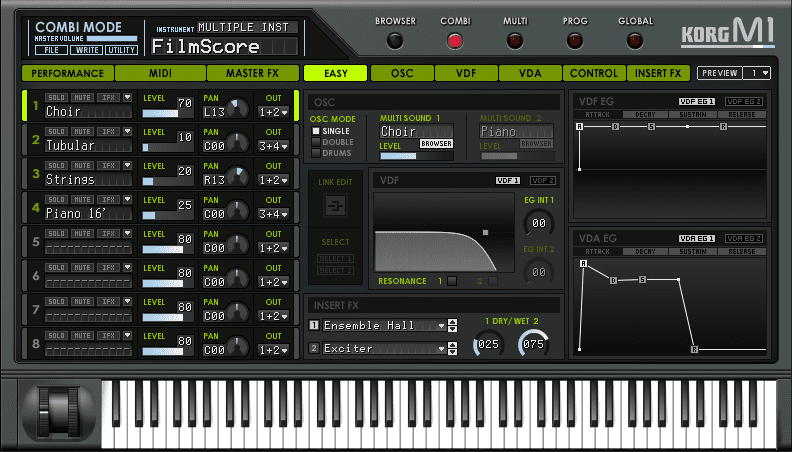The image size is (792, 452).
Task: Click the Korg M1 logo
Action: (x=727, y=33)
